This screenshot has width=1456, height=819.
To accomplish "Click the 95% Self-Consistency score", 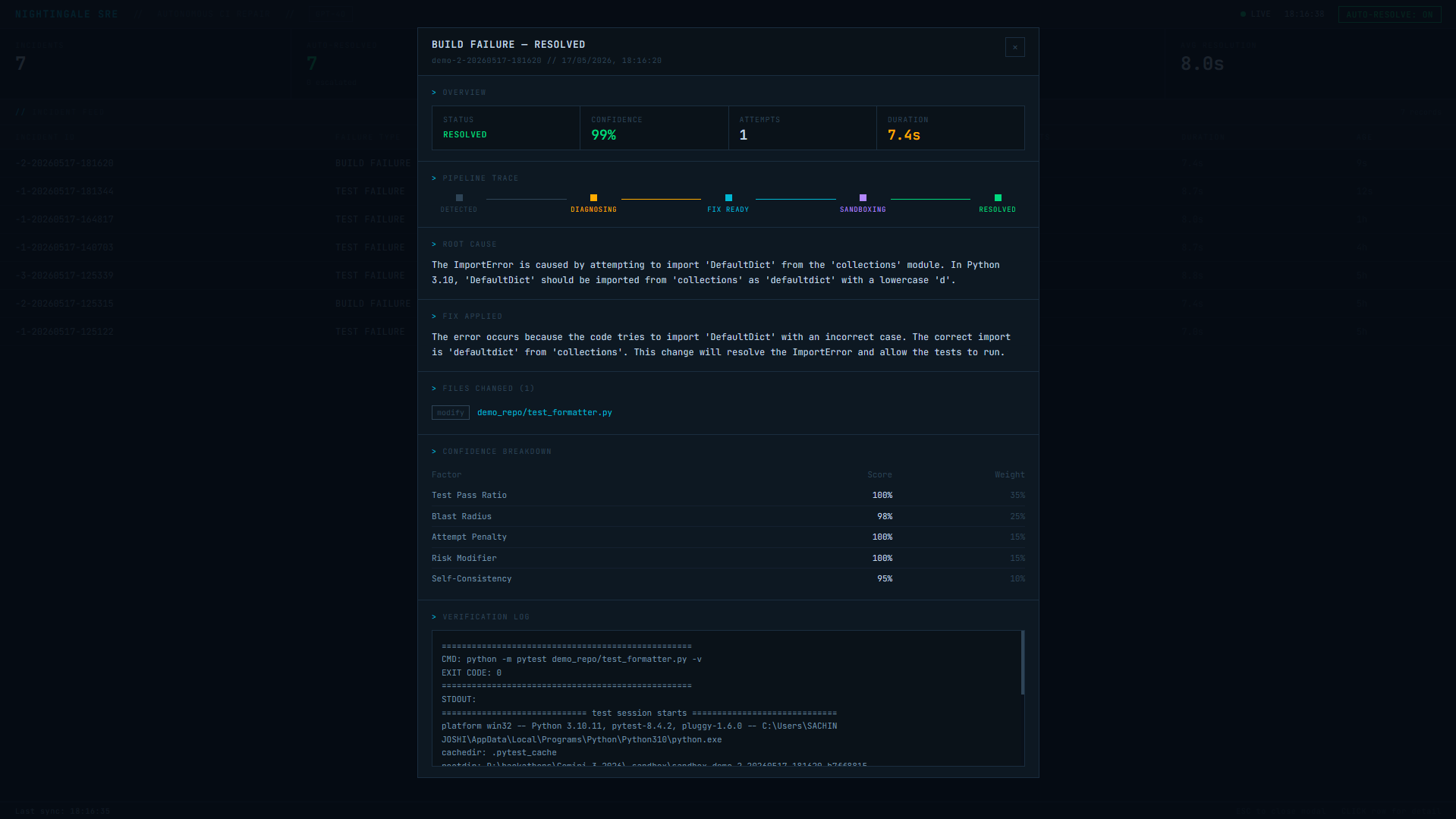I will coord(885,579).
